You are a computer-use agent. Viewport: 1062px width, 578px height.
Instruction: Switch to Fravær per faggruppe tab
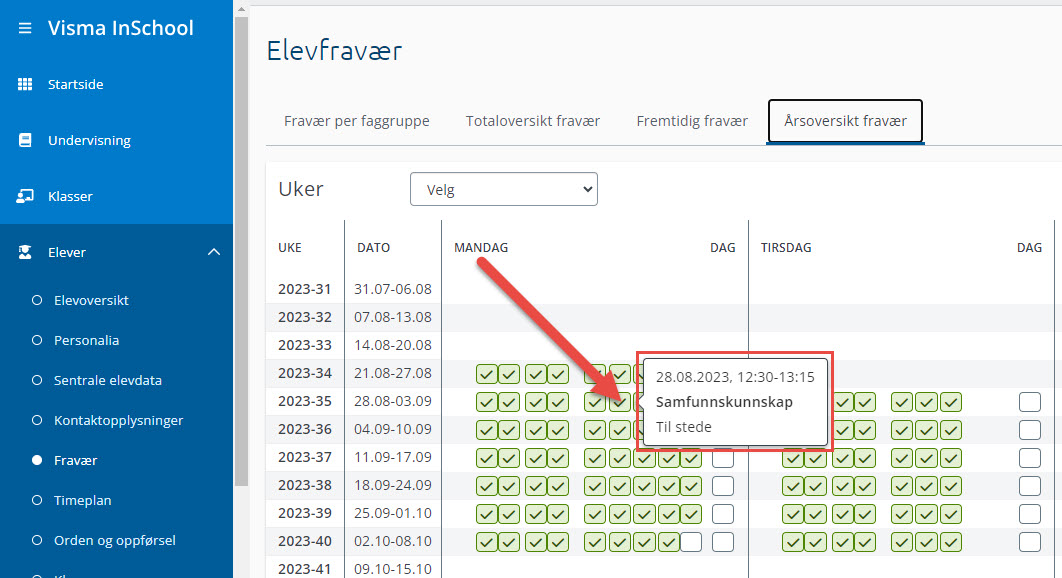pyautogui.click(x=356, y=121)
